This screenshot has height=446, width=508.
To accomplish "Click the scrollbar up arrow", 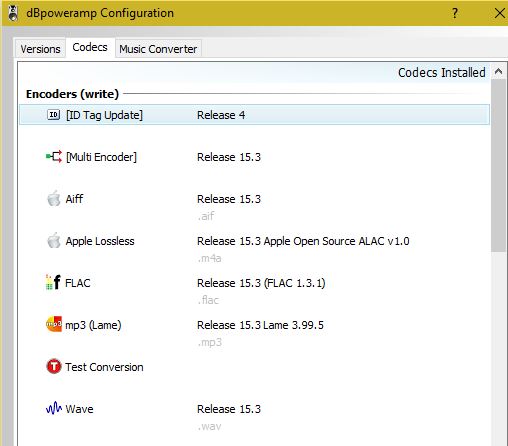I will click(498, 71).
